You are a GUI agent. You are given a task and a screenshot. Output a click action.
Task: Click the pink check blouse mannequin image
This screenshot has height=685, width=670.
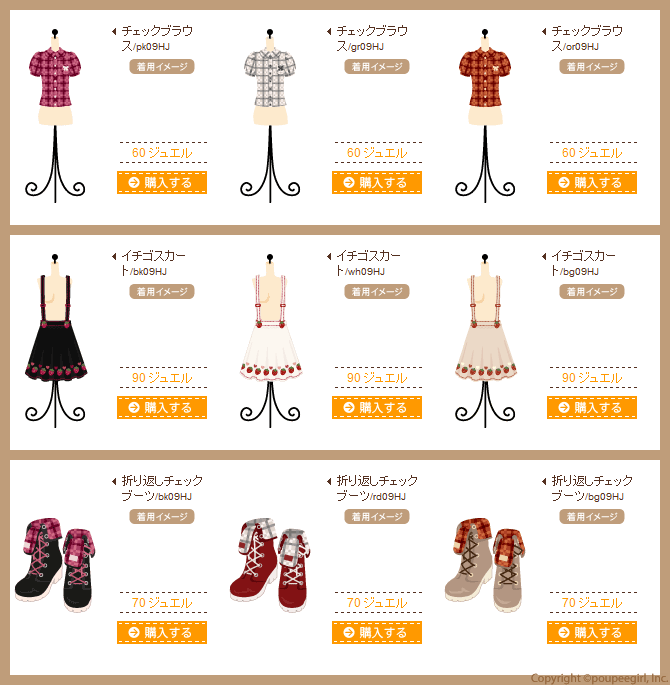tap(55, 116)
